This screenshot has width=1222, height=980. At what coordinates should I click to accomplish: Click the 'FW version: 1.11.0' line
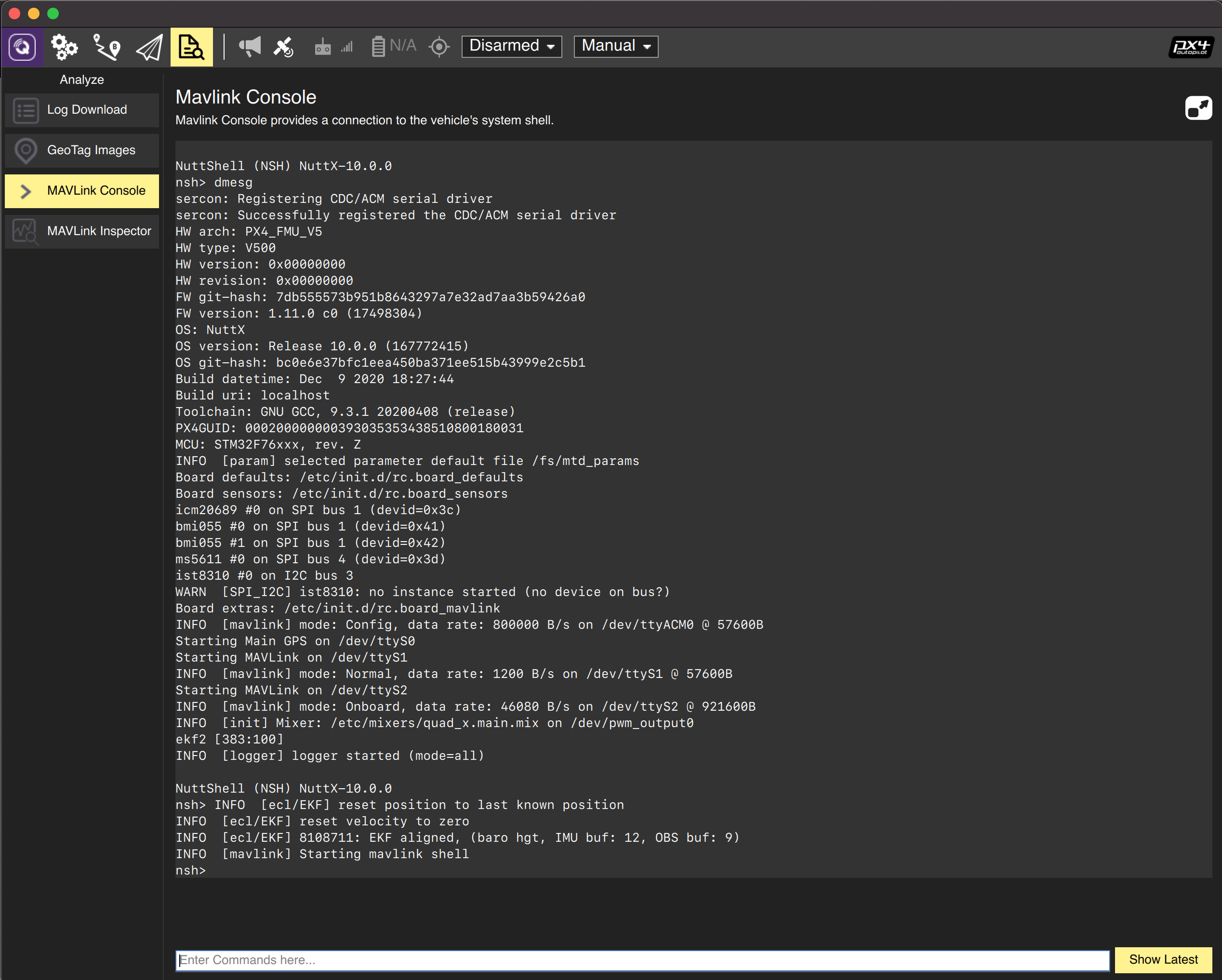[x=299, y=314]
